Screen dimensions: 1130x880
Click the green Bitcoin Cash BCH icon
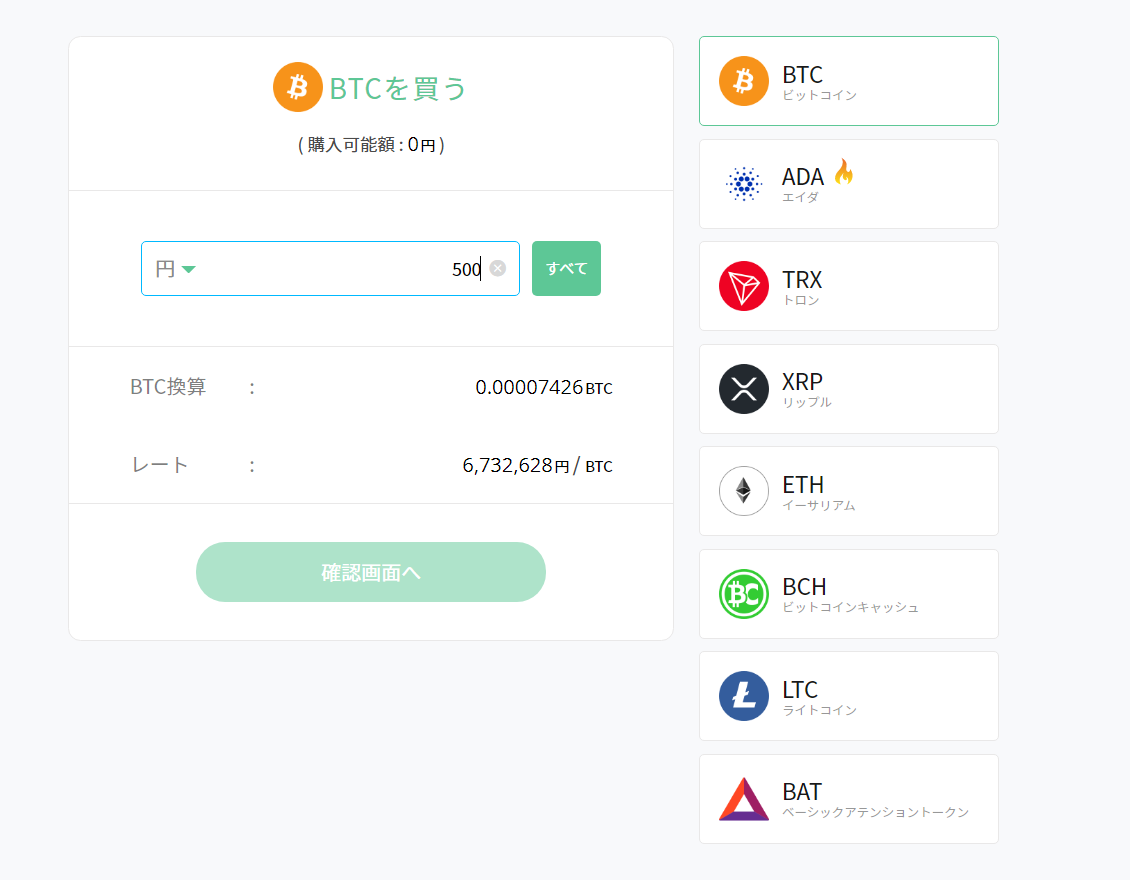coord(743,593)
